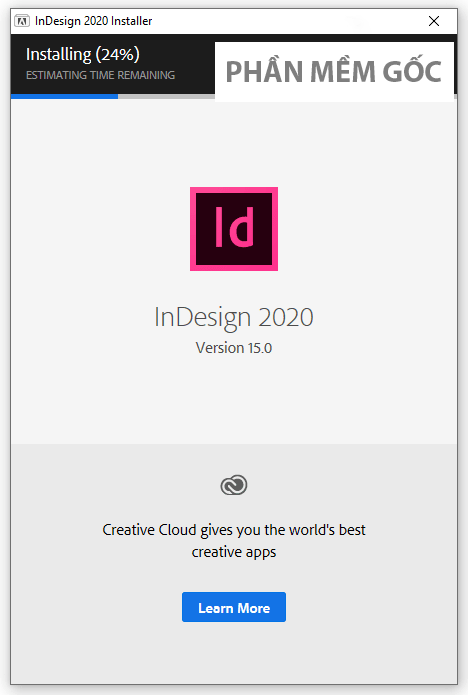Click the "Installing (24%)" status text
The image size is (468, 695).
[x=83, y=55]
